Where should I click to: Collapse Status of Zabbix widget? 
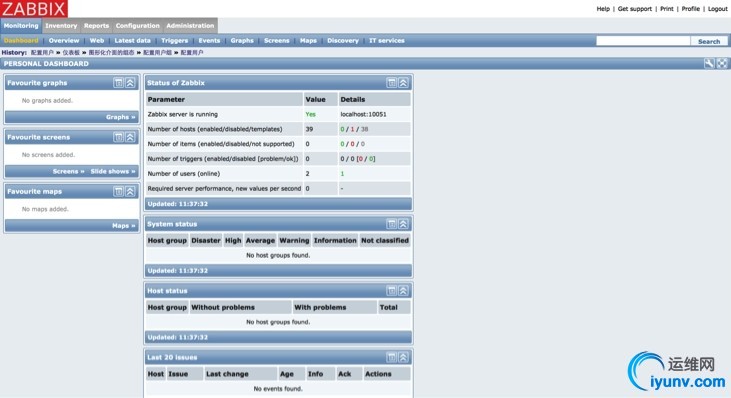[x=403, y=83]
